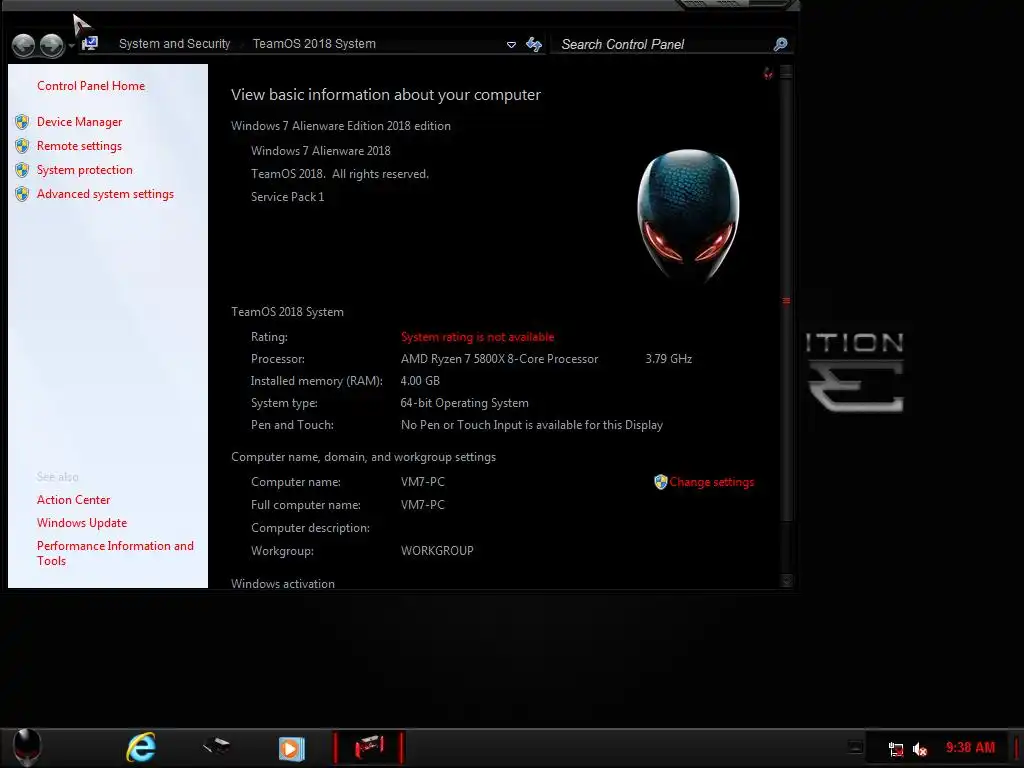Select the WORKGROUP value

point(437,551)
